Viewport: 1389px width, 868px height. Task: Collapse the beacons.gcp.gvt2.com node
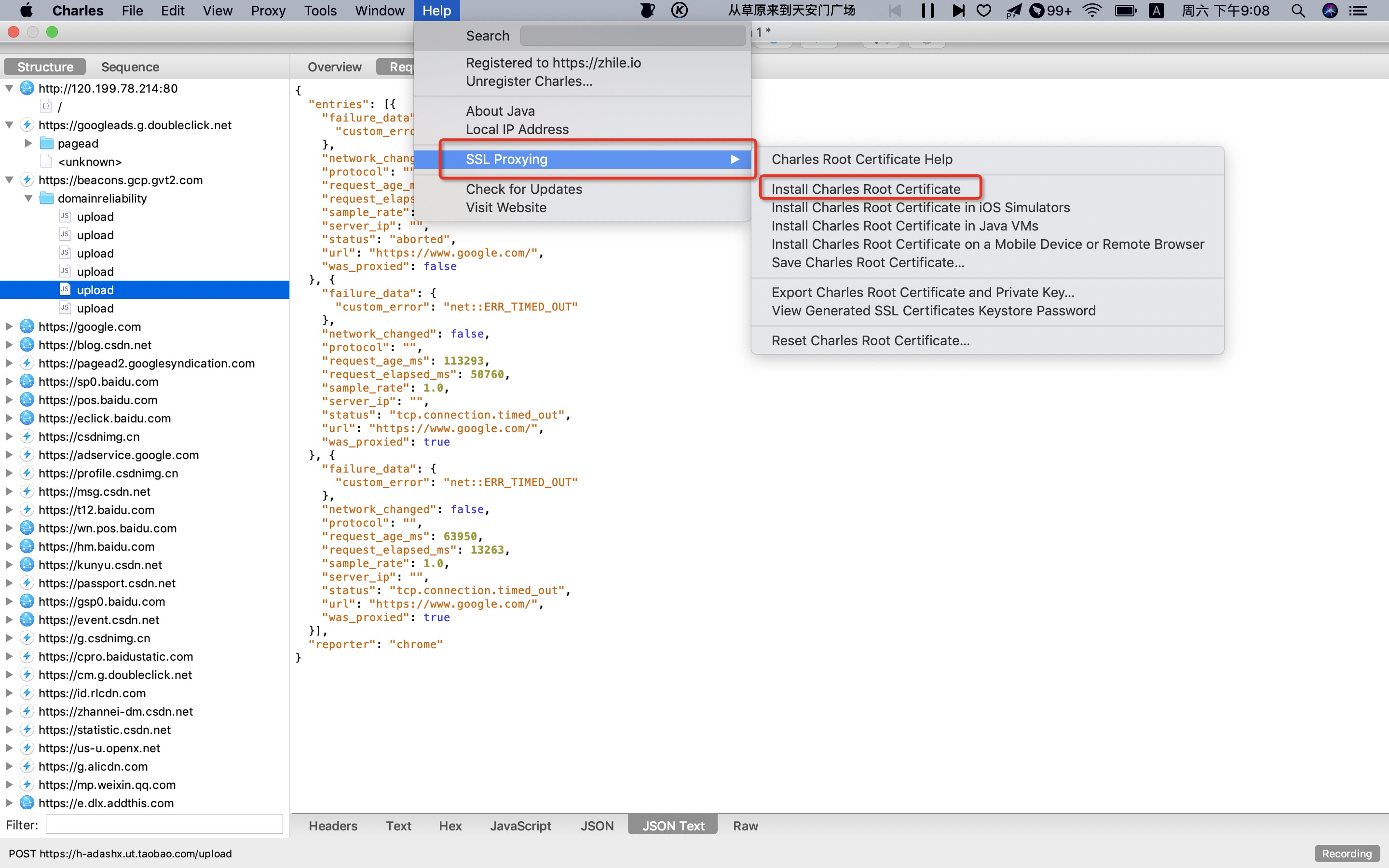(9, 180)
